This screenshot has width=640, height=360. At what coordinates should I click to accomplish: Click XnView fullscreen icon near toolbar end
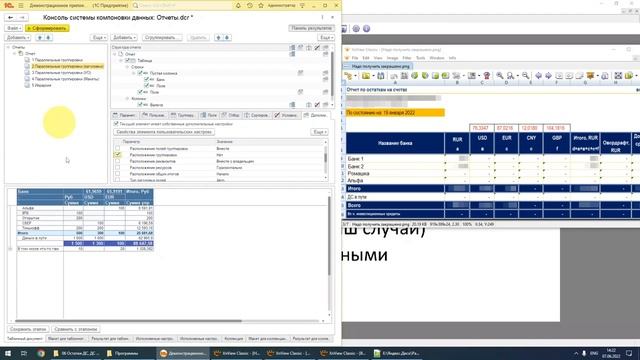[618, 76]
